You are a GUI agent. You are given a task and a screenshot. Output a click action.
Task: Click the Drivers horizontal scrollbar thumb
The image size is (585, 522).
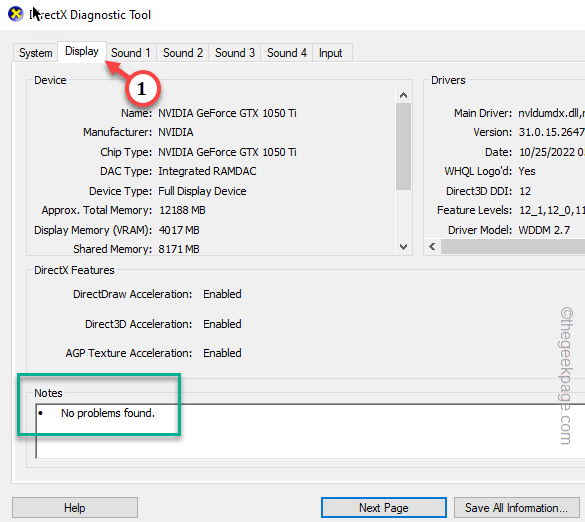click(x=513, y=247)
